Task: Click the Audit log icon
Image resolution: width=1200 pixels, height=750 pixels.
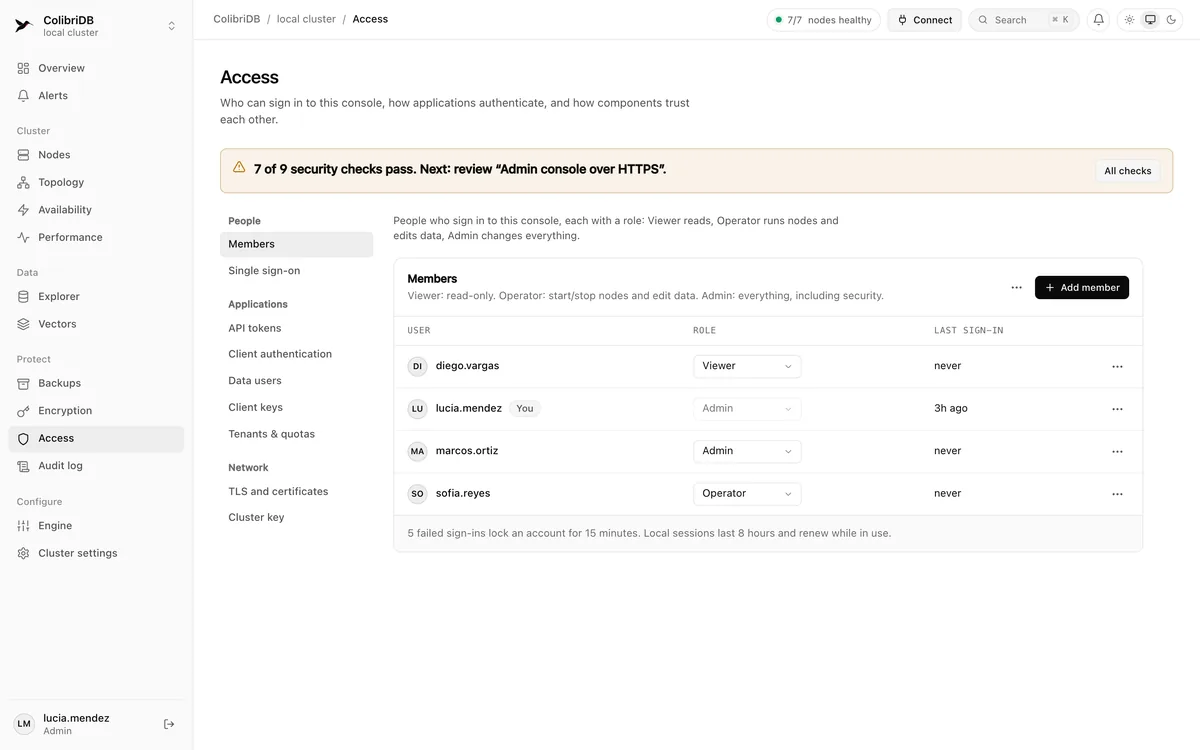Action: (x=24, y=466)
